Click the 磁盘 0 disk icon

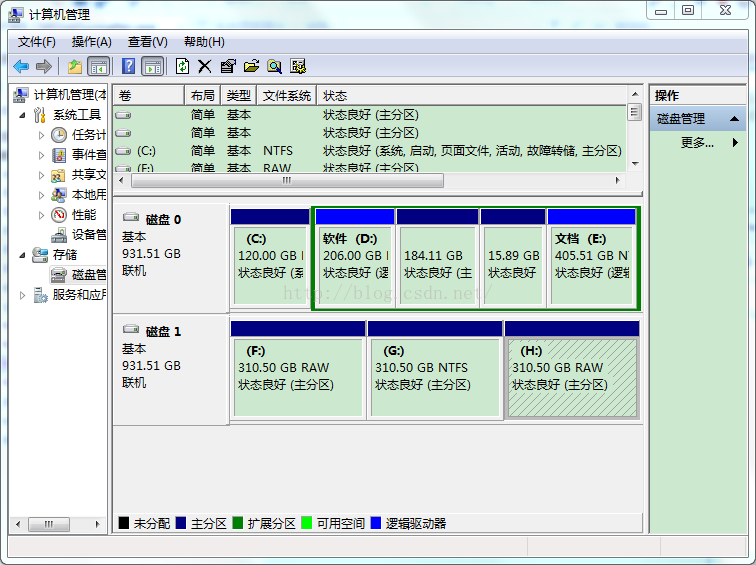[131, 217]
